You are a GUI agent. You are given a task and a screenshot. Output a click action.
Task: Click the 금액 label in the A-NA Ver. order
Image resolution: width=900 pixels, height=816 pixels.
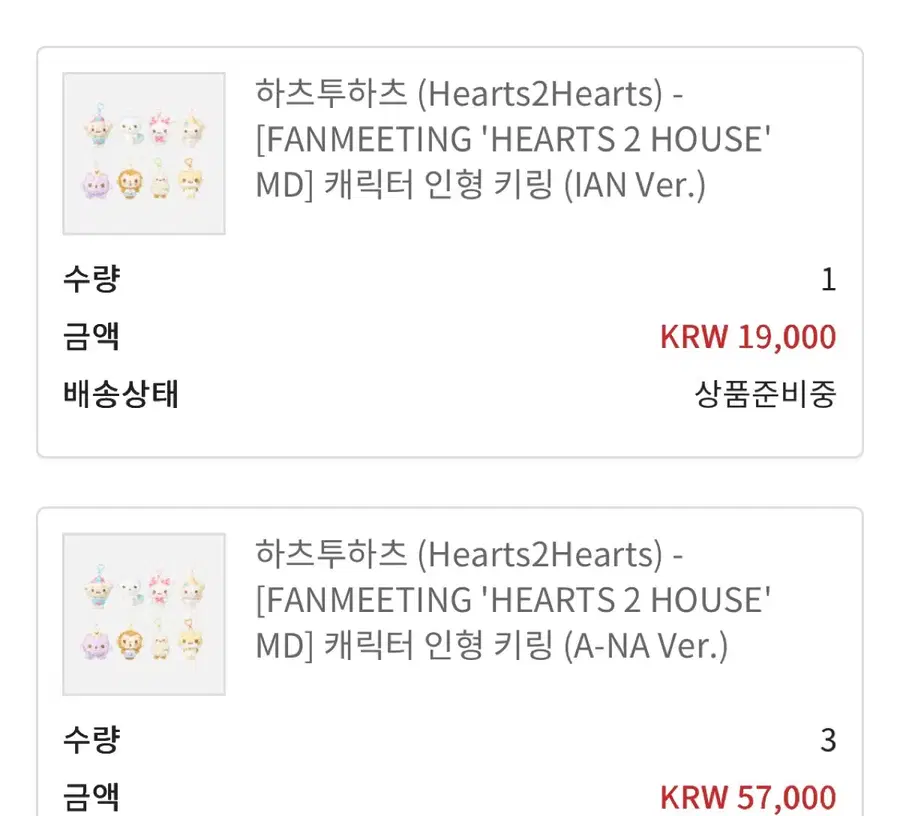pyautogui.click(x=91, y=797)
